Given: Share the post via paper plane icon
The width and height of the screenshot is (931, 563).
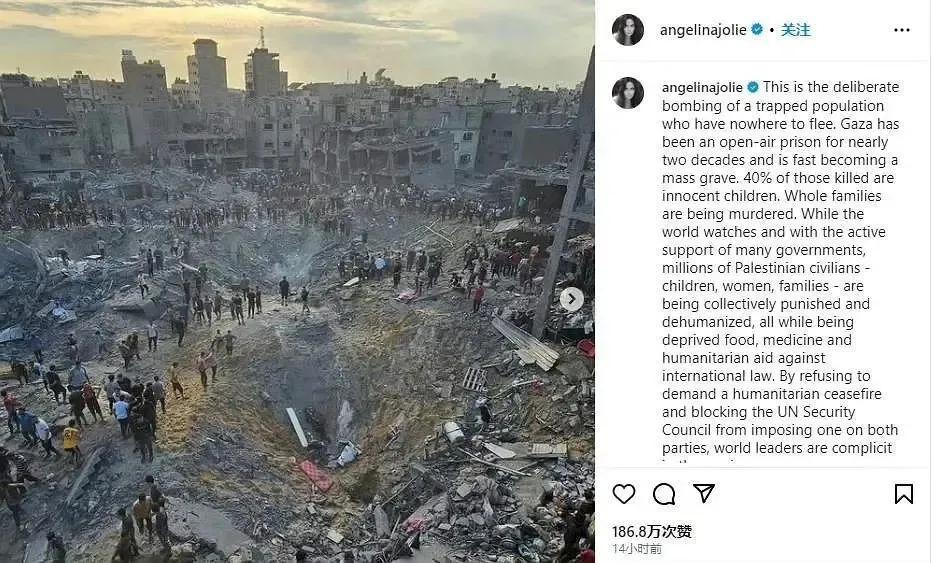Looking at the screenshot, I should point(704,493).
